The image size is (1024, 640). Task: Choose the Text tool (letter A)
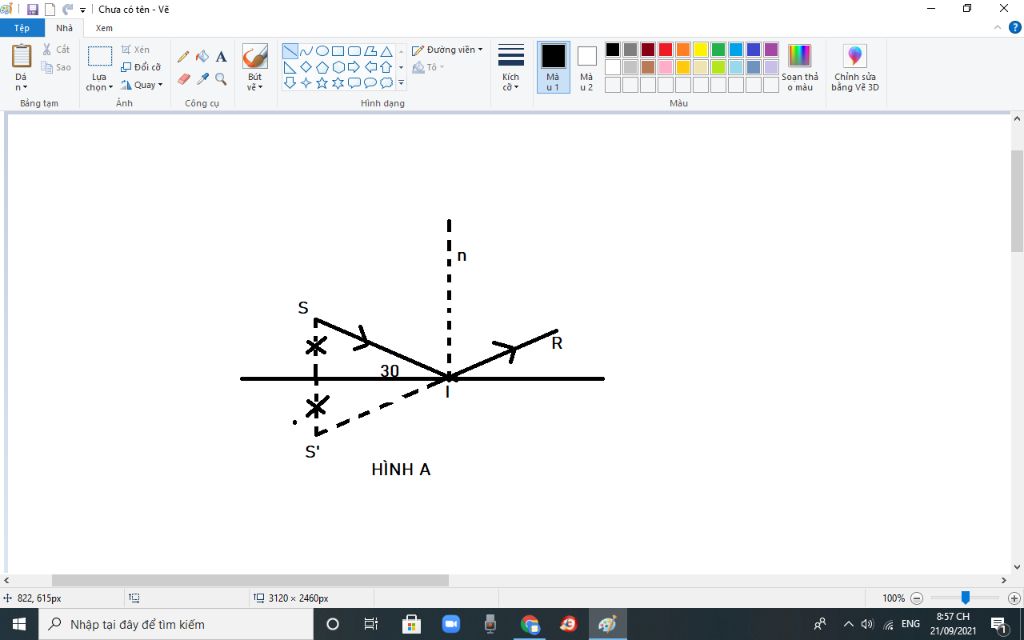point(221,57)
